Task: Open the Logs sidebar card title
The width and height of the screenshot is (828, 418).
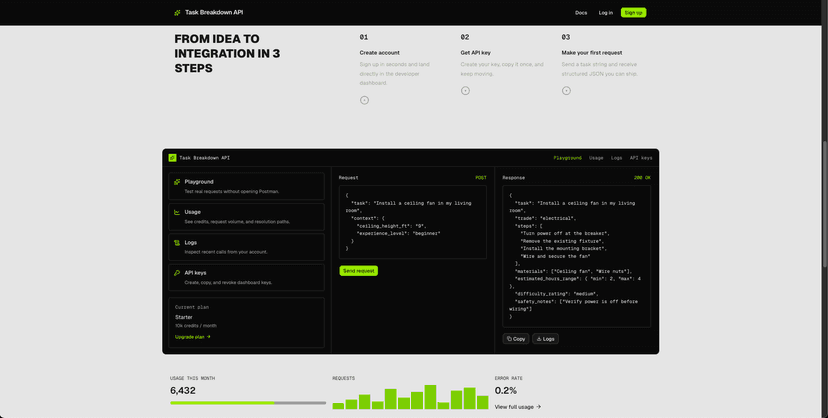Action: coord(191,243)
